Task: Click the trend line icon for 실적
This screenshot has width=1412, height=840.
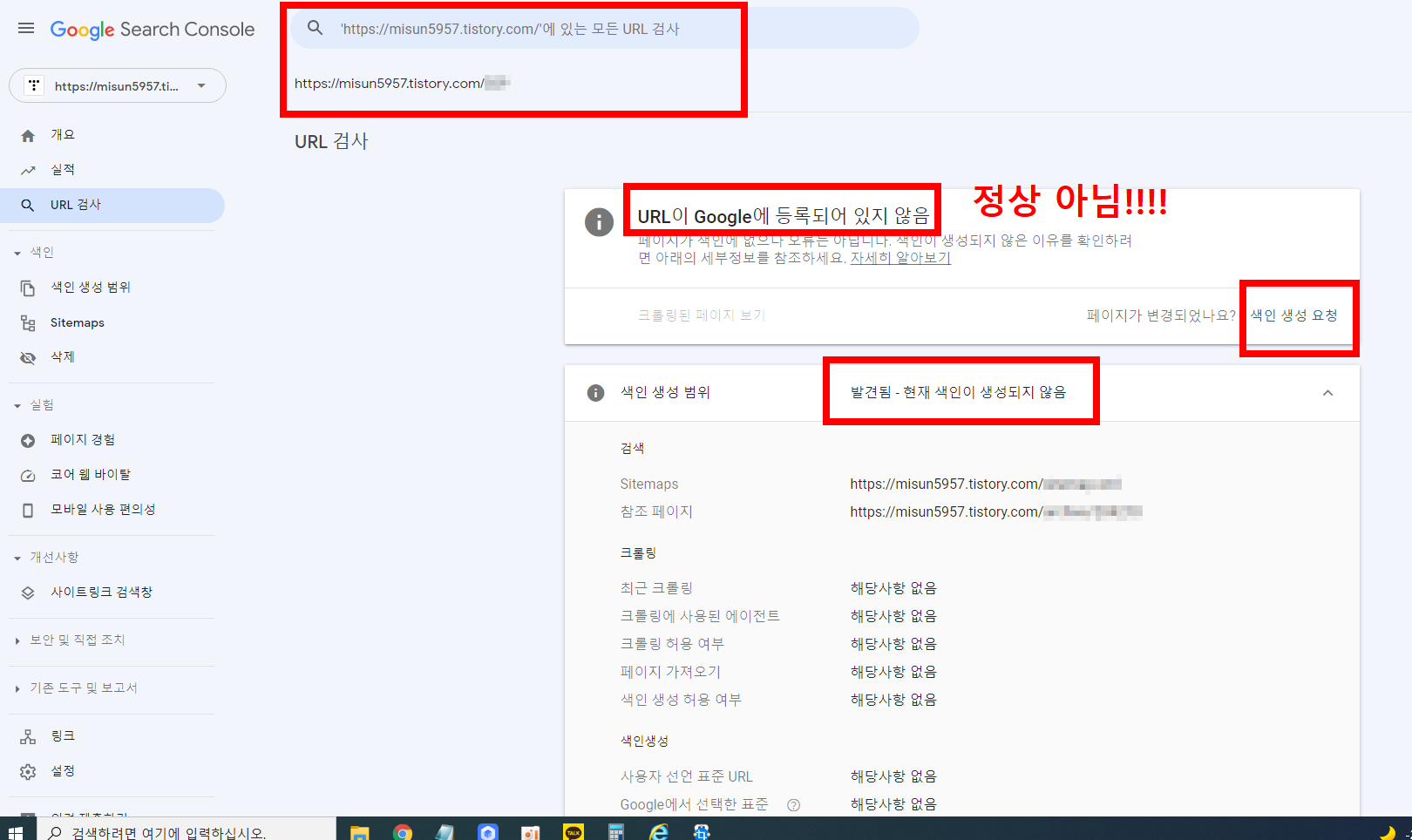Action: 28,170
